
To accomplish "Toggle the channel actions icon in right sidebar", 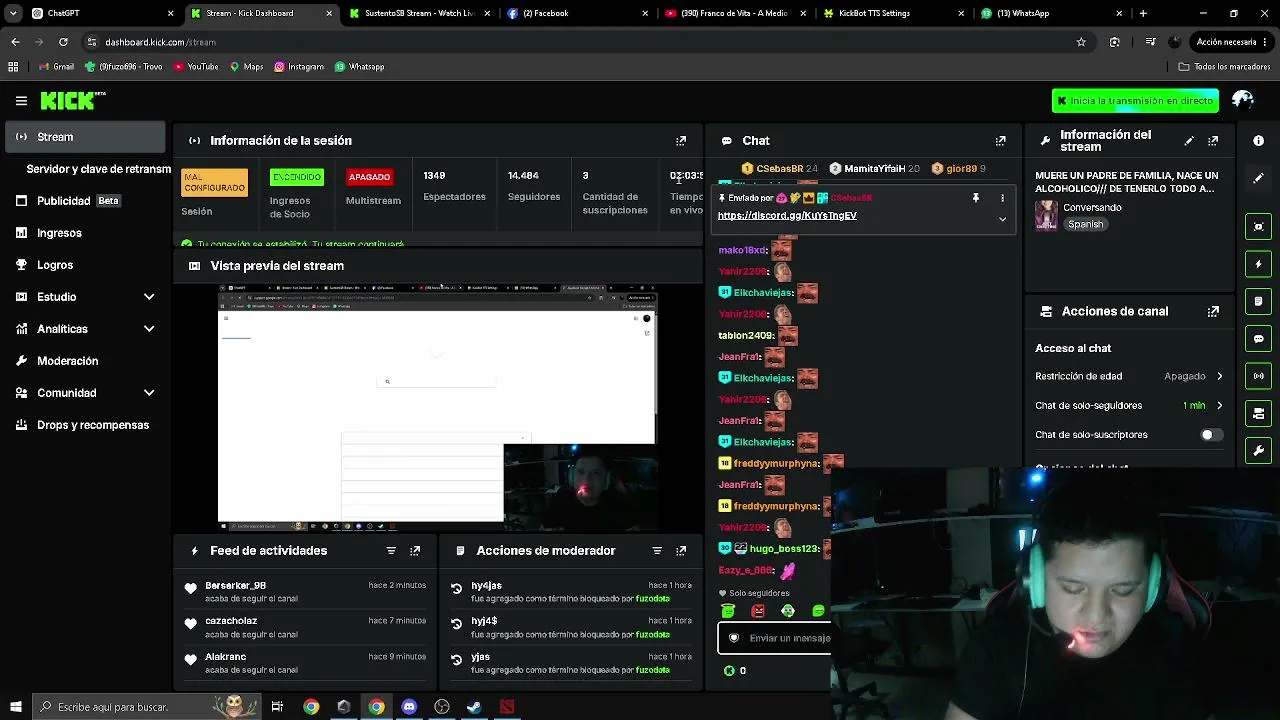I will [x=1259, y=413].
